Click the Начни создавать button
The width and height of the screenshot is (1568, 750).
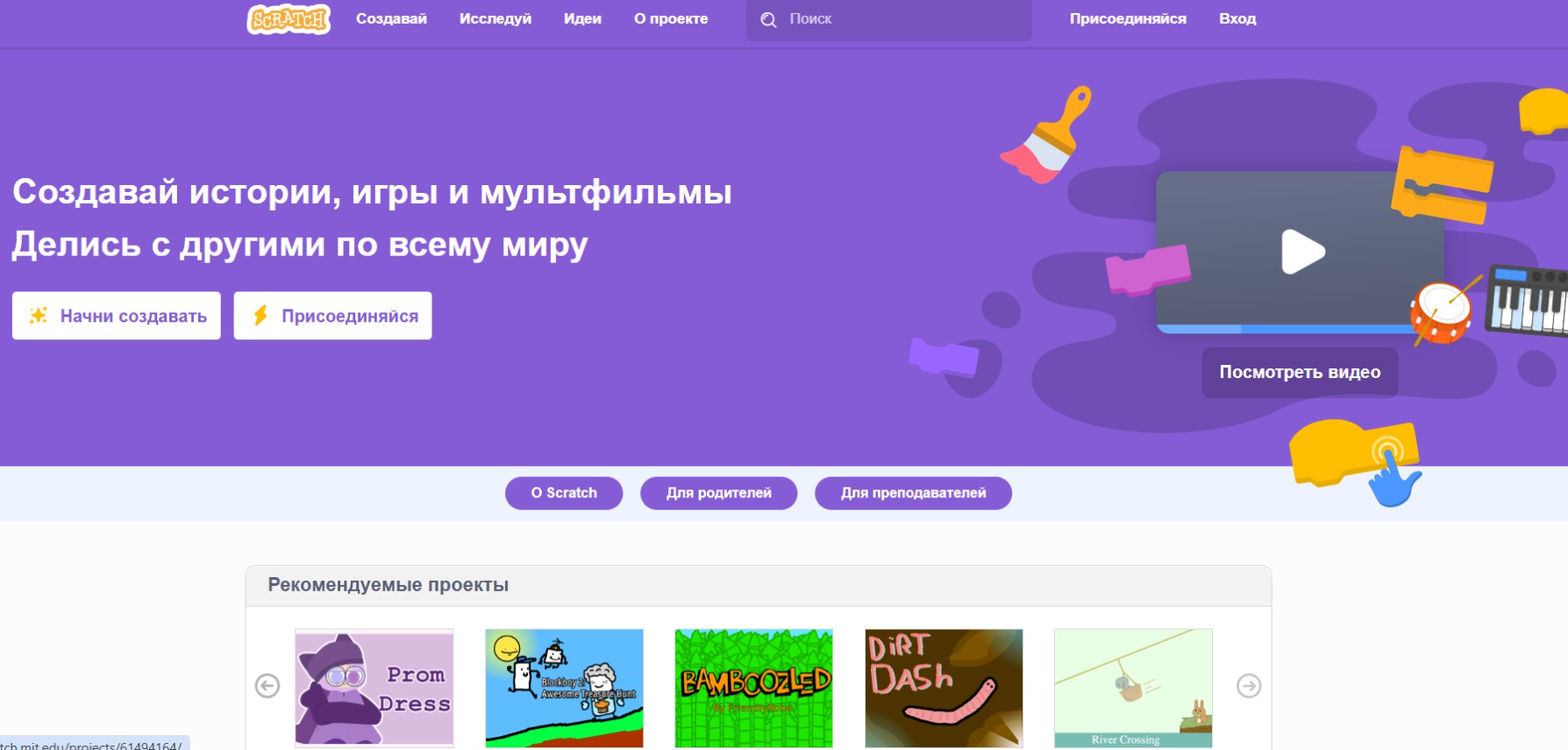tap(117, 316)
